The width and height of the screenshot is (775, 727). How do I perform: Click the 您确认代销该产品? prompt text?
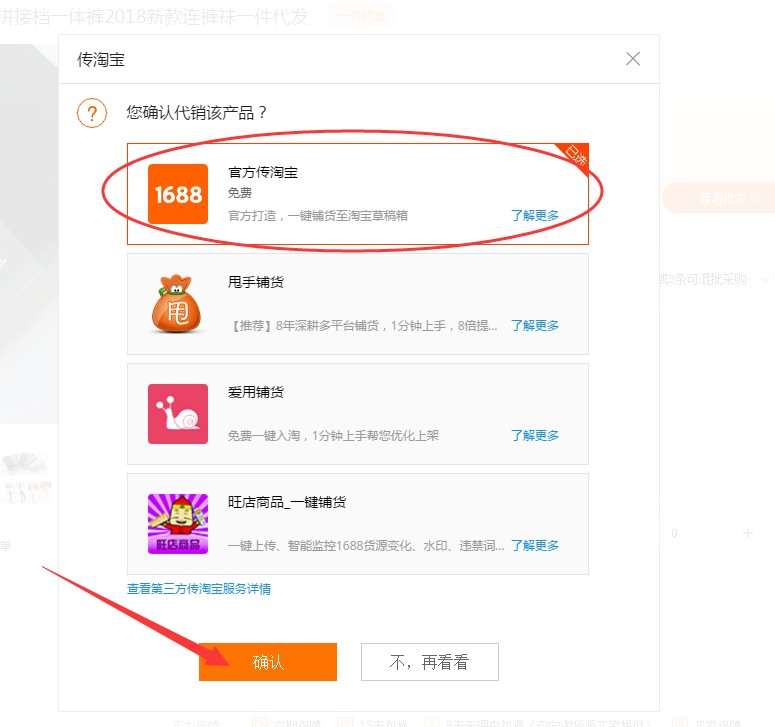pos(197,113)
